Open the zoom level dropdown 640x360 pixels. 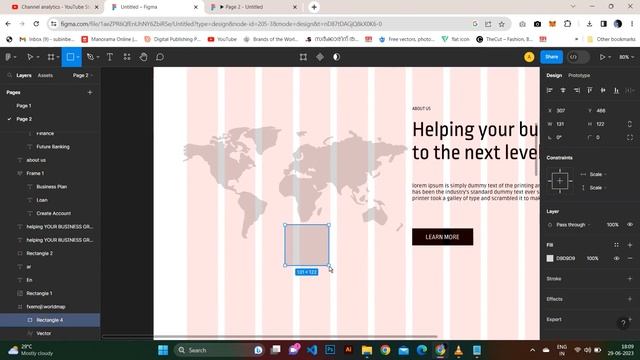click(x=627, y=57)
